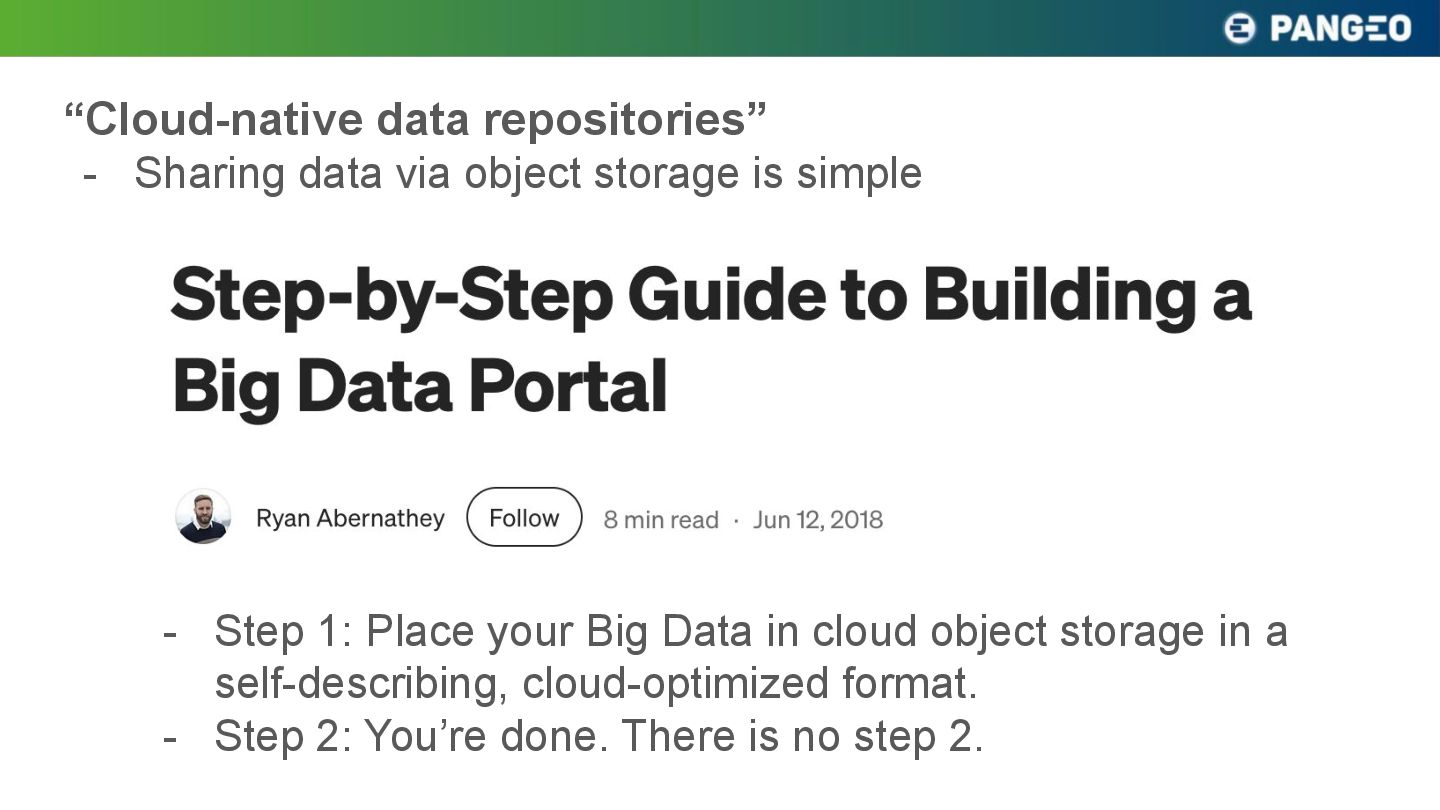
Task: Click Ryan Abernathey's profile avatar
Action: tap(203, 517)
